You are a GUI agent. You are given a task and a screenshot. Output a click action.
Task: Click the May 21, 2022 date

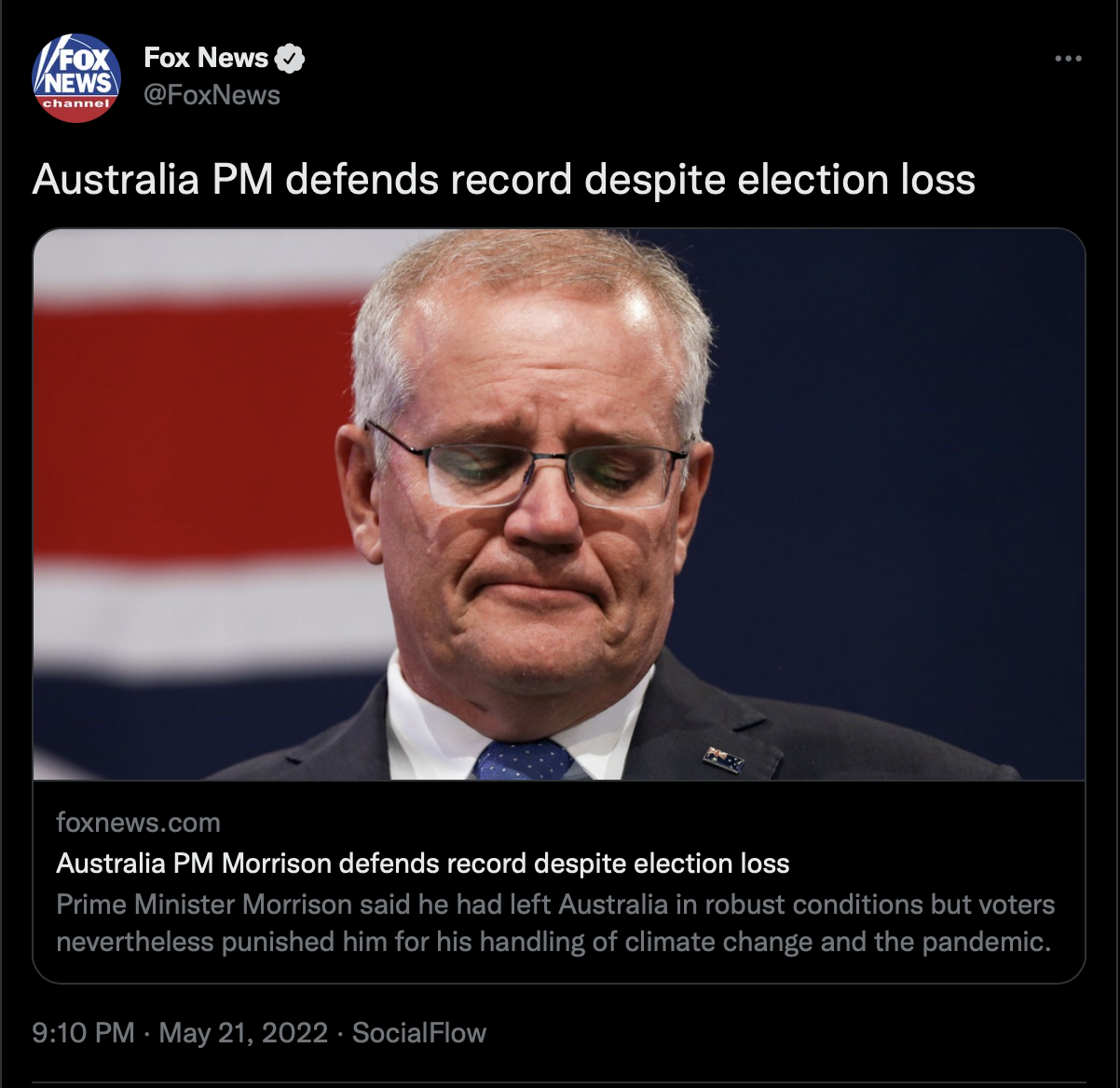[243, 1032]
